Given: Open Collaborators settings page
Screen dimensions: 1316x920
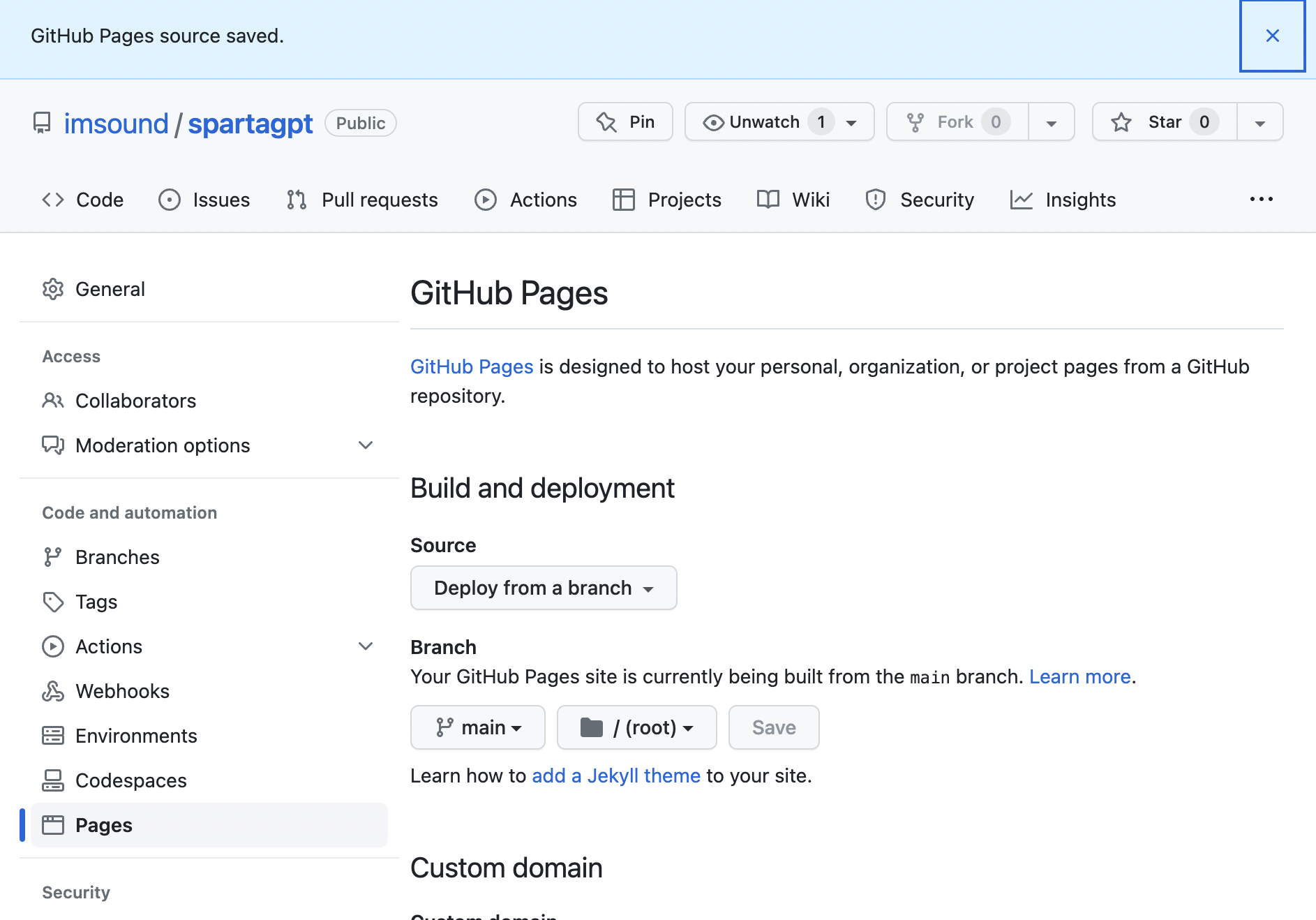Looking at the screenshot, I should pos(209,401).
